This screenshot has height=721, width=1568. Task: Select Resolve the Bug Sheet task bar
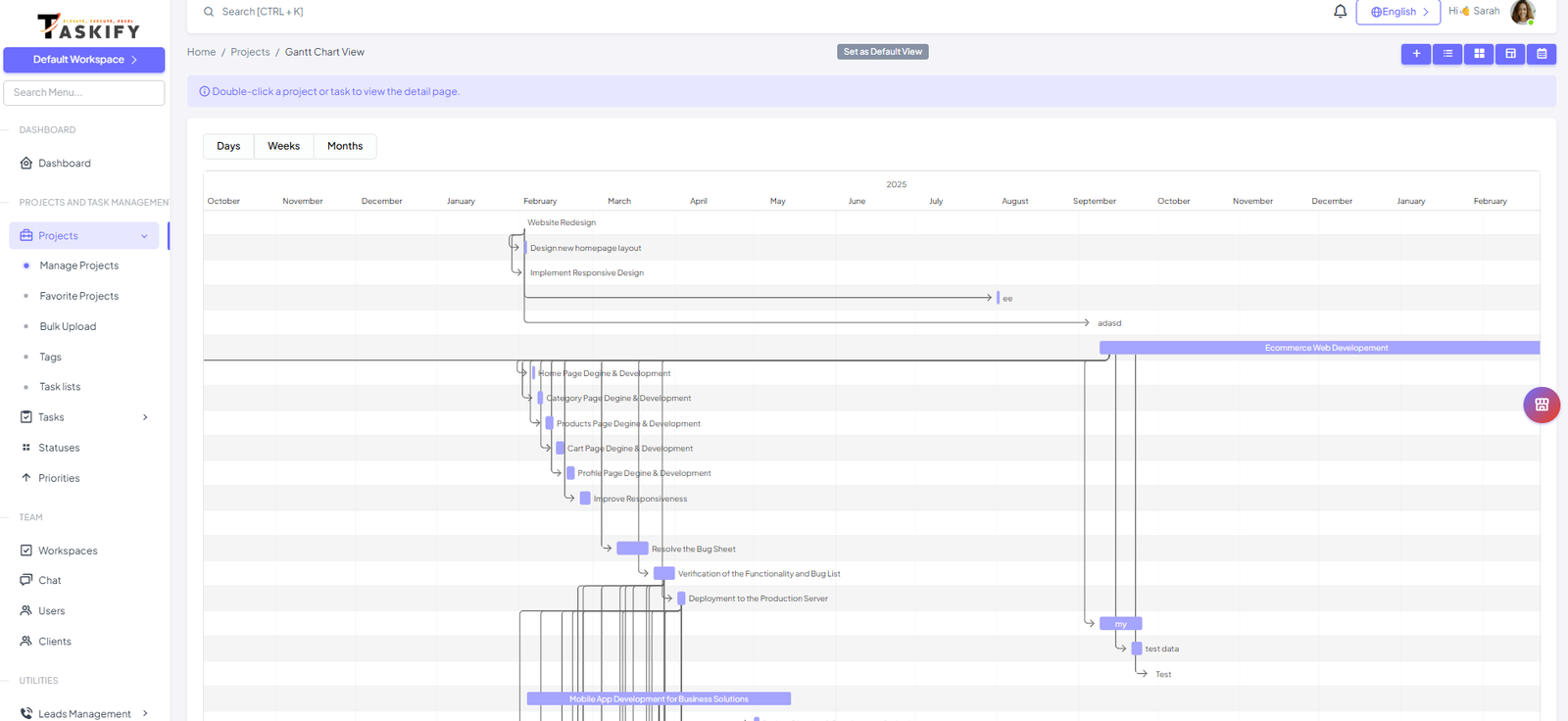click(632, 549)
